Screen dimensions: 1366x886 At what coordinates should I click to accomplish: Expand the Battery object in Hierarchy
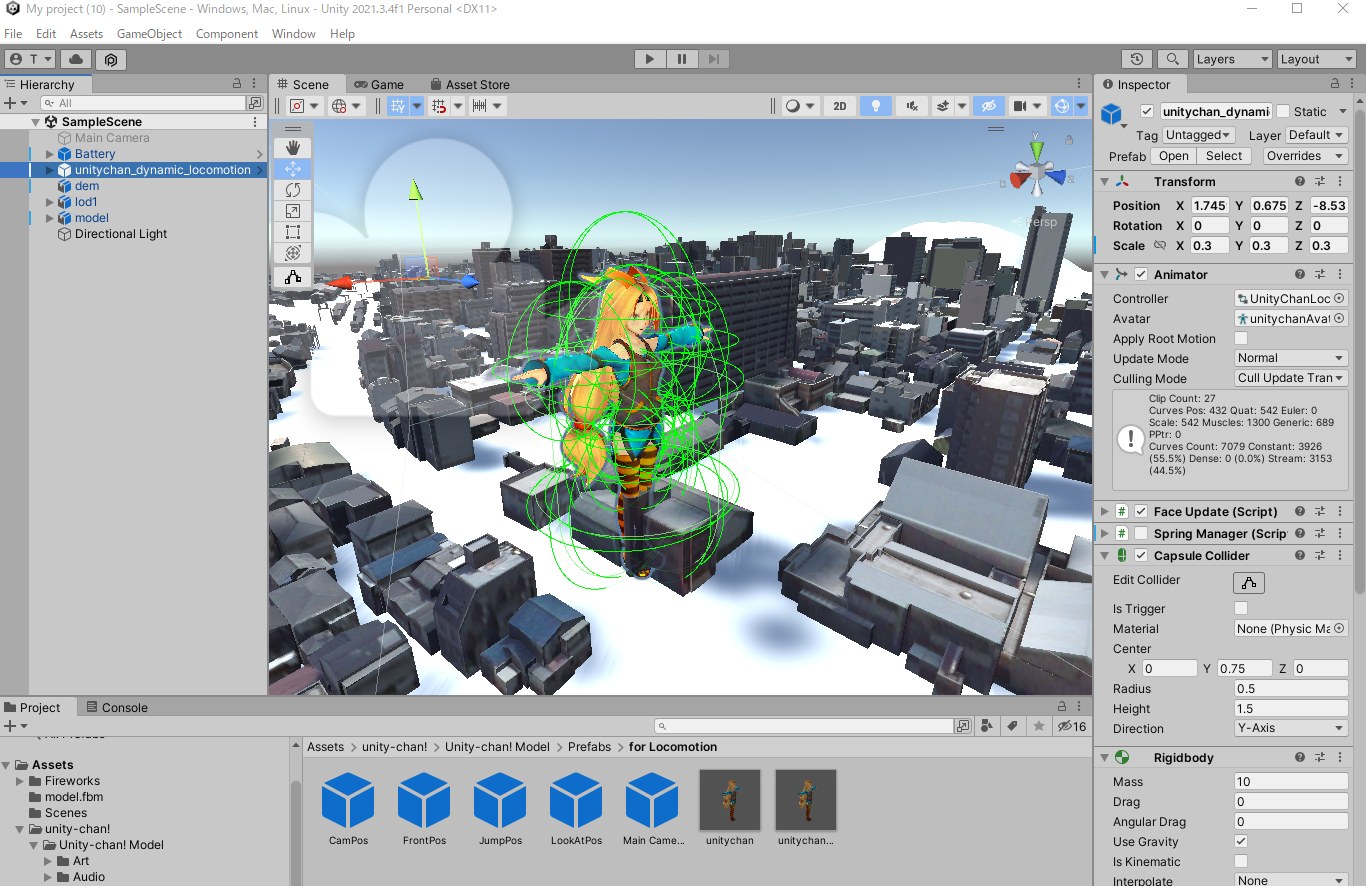tap(50, 154)
